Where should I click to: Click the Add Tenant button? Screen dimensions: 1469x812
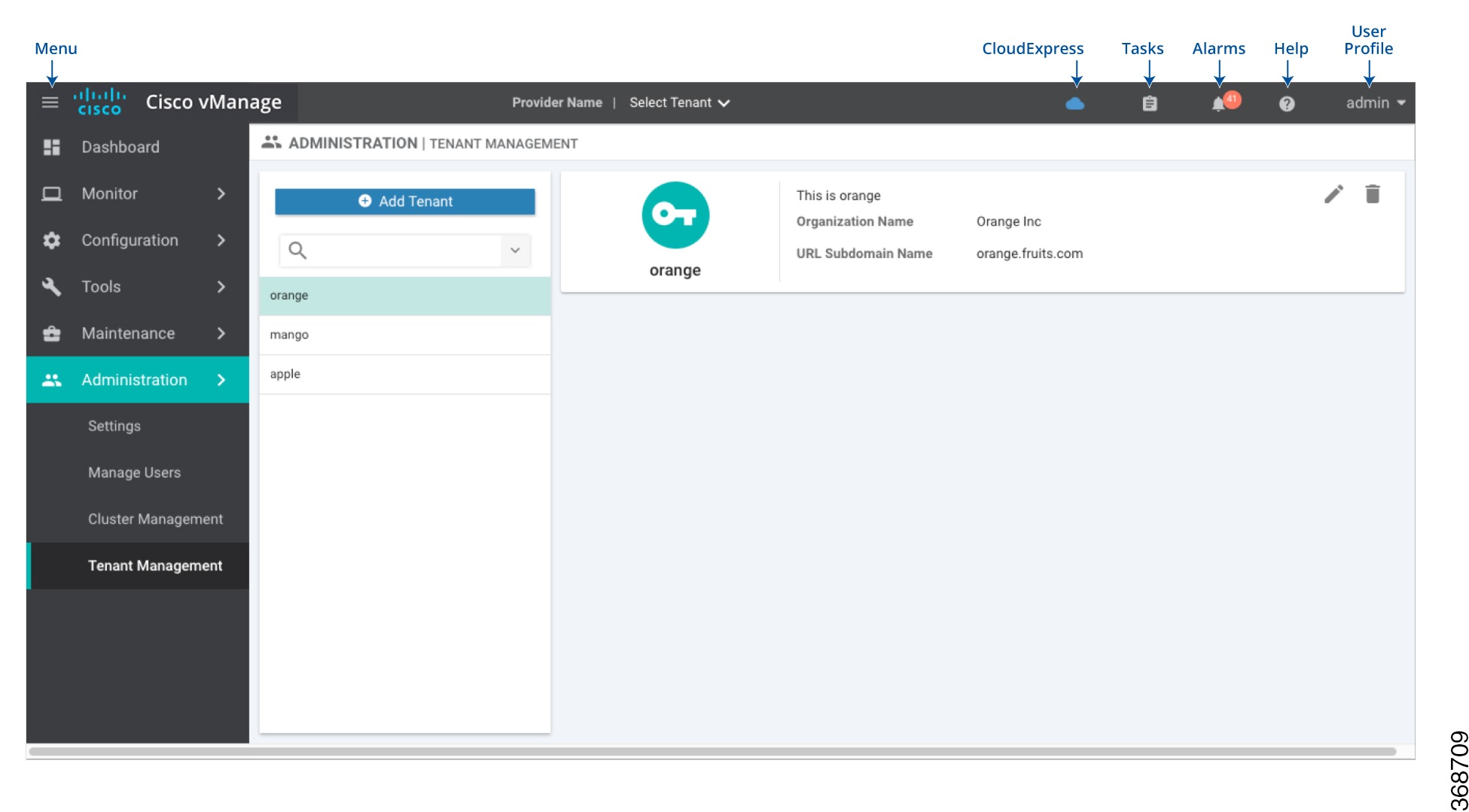[x=405, y=201]
